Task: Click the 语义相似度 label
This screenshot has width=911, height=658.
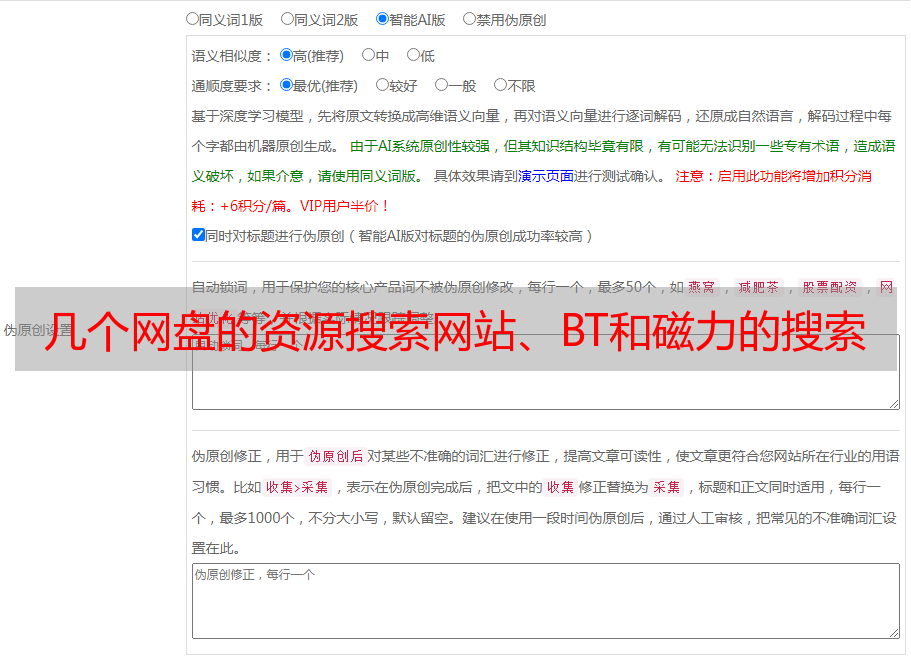Action: coord(231,56)
